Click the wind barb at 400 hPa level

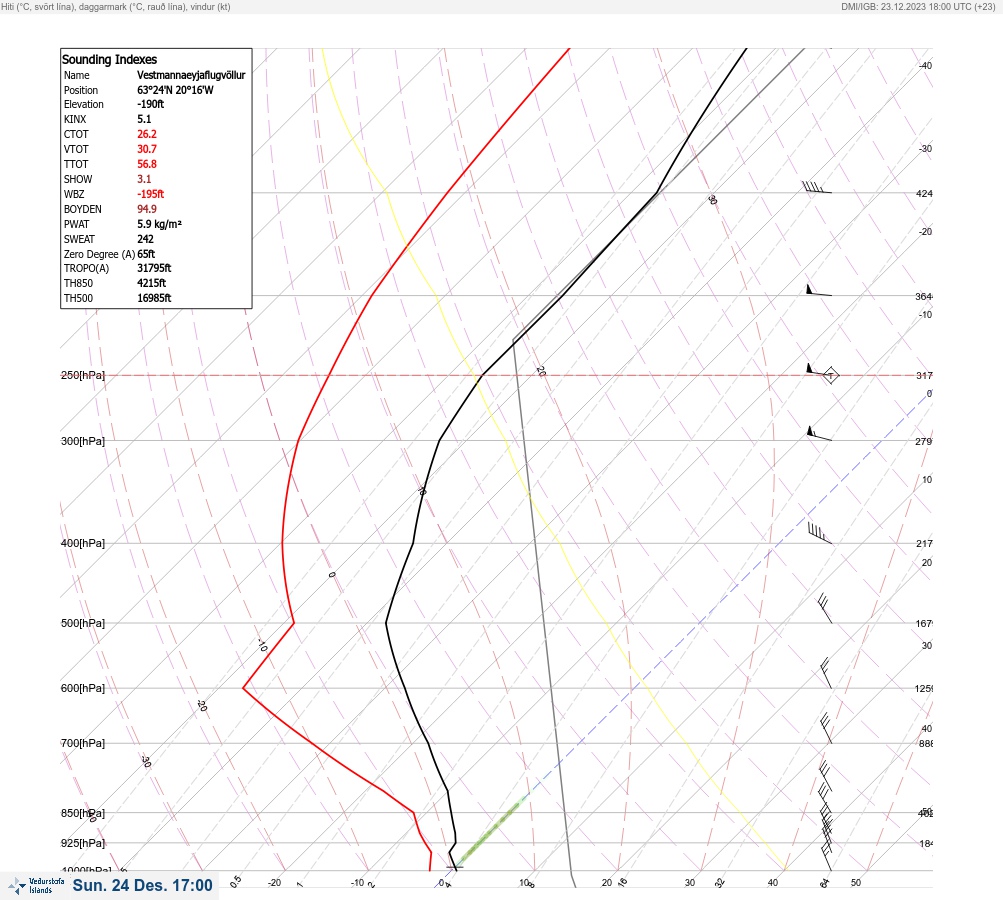click(819, 533)
